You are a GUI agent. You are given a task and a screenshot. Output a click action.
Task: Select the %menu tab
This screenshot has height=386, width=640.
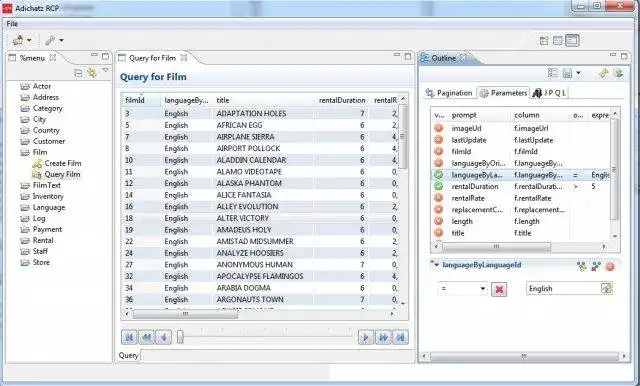(x=32, y=58)
